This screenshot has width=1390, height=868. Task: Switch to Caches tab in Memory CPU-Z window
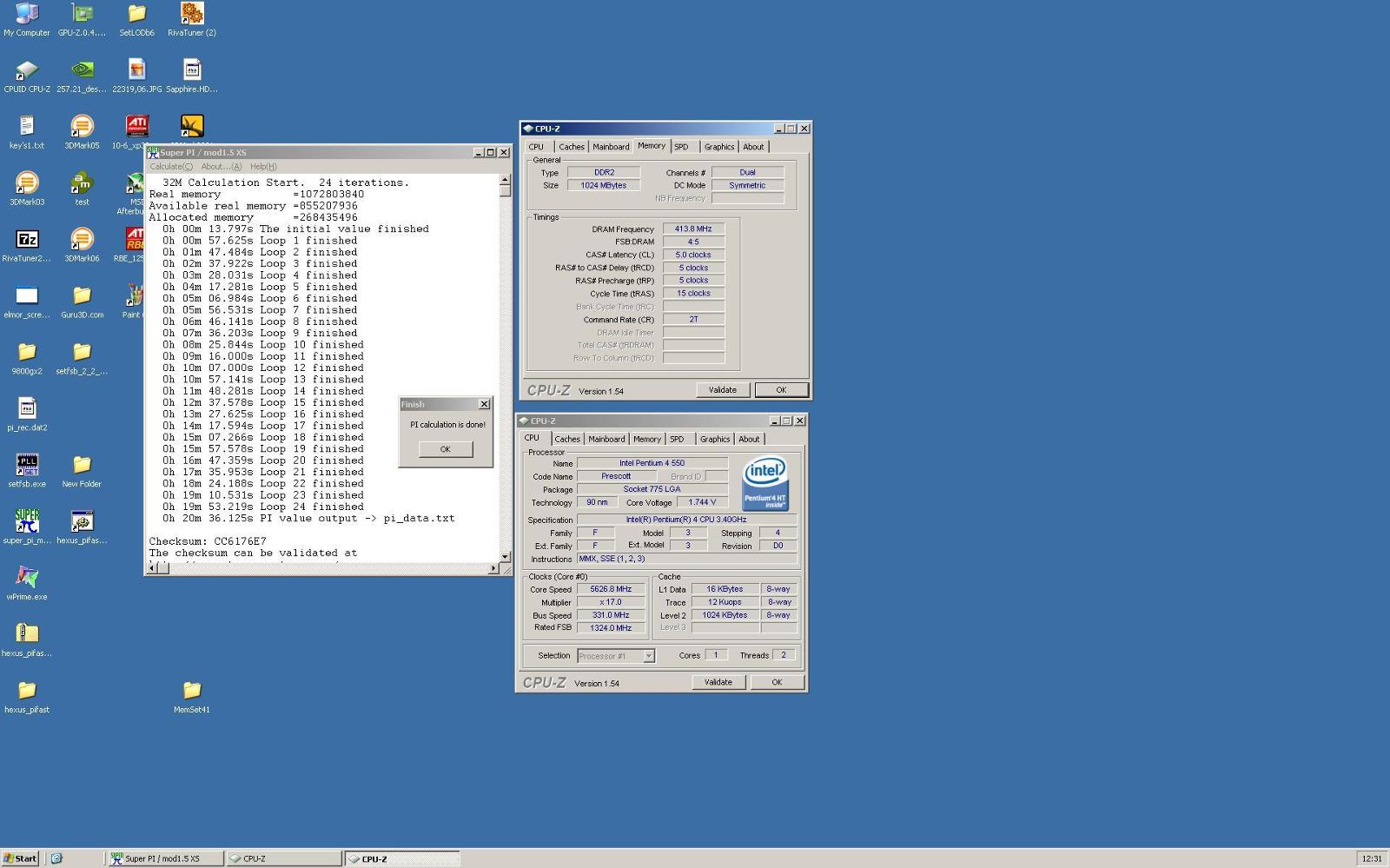coord(571,147)
